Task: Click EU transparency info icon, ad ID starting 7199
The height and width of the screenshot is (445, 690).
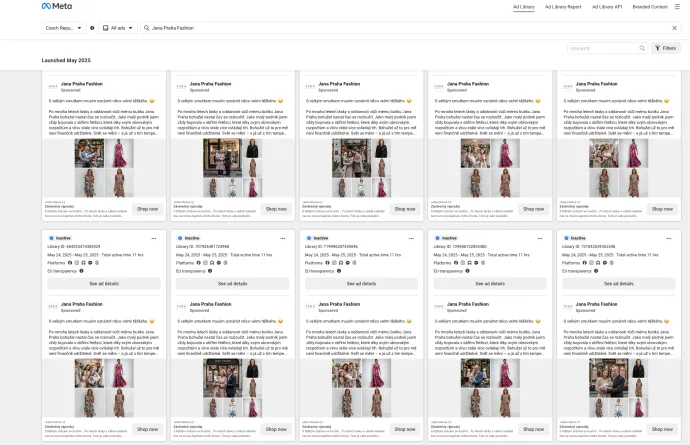Action: point(339,271)
